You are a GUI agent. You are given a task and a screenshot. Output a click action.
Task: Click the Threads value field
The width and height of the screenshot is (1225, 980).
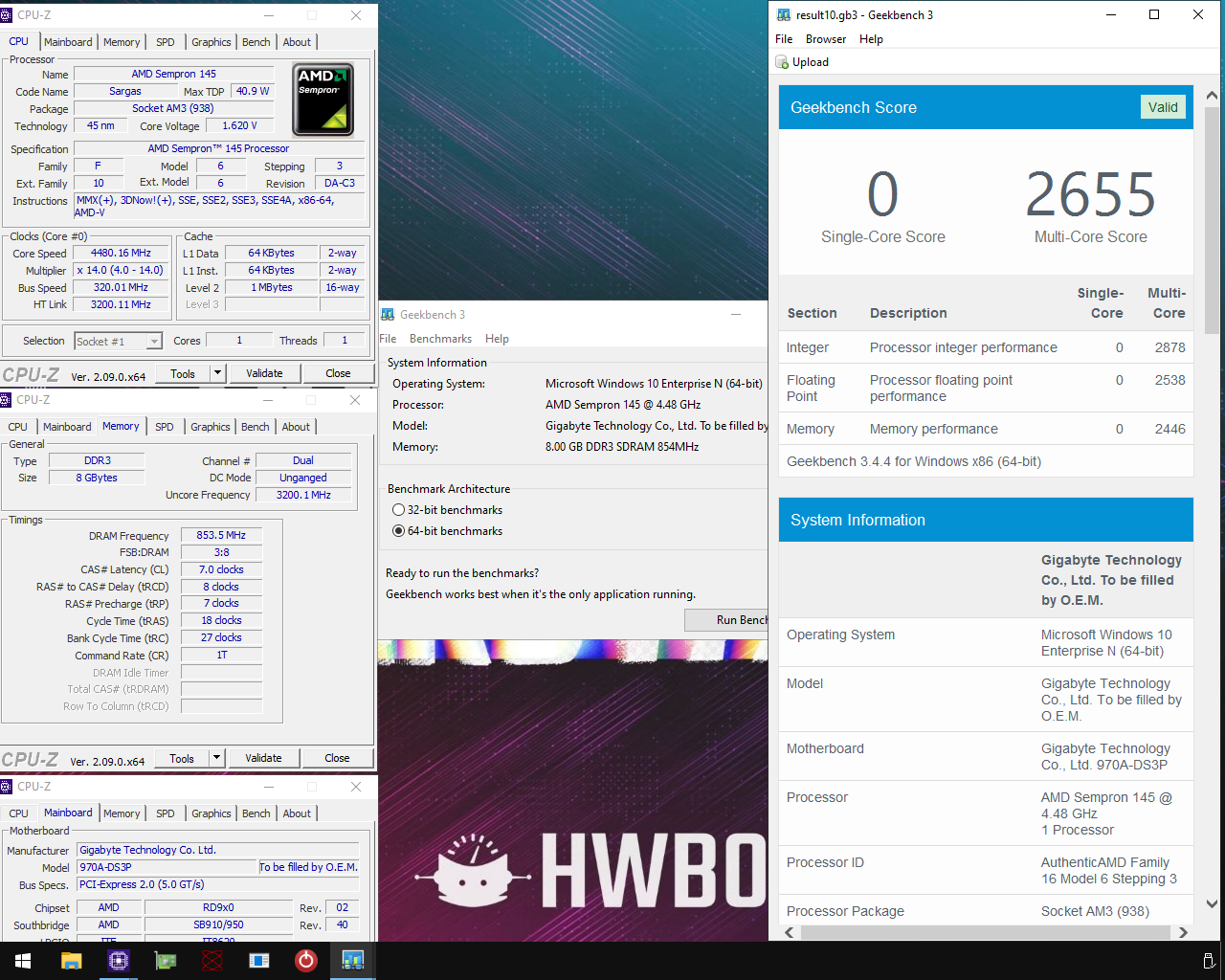tap(345, 340)
